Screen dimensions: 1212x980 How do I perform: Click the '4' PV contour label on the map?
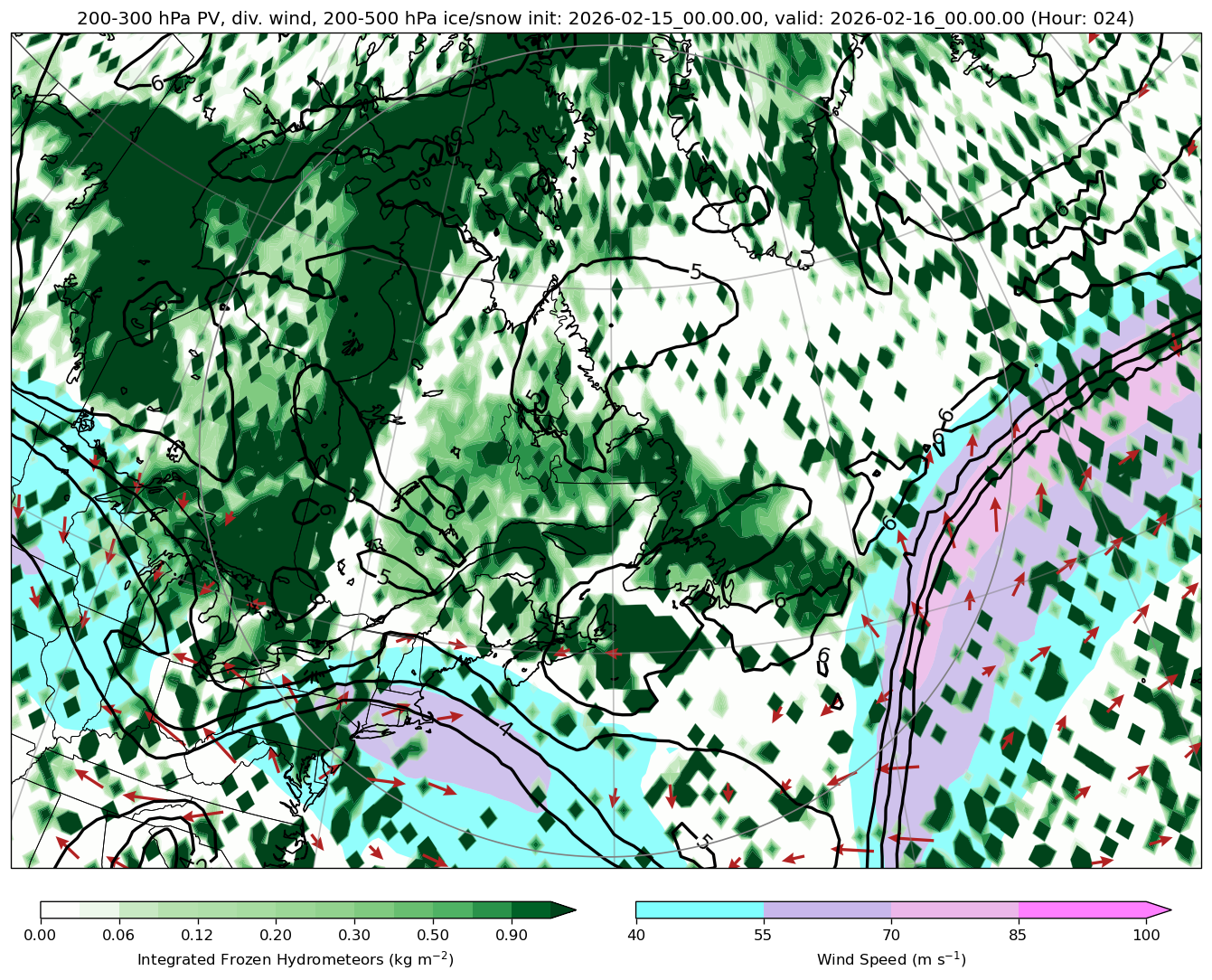point(506,730)
